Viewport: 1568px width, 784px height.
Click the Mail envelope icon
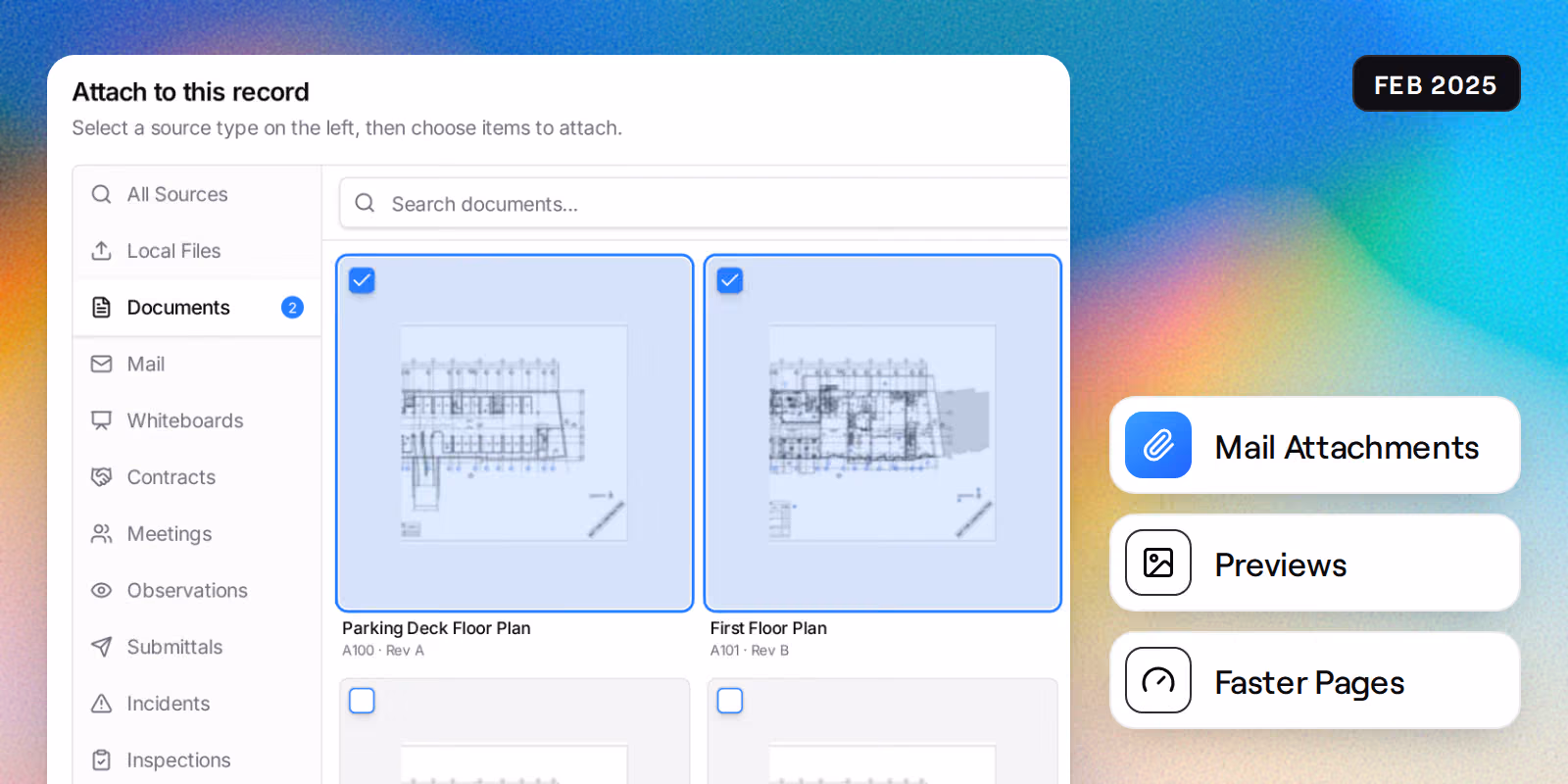point(101,364)
